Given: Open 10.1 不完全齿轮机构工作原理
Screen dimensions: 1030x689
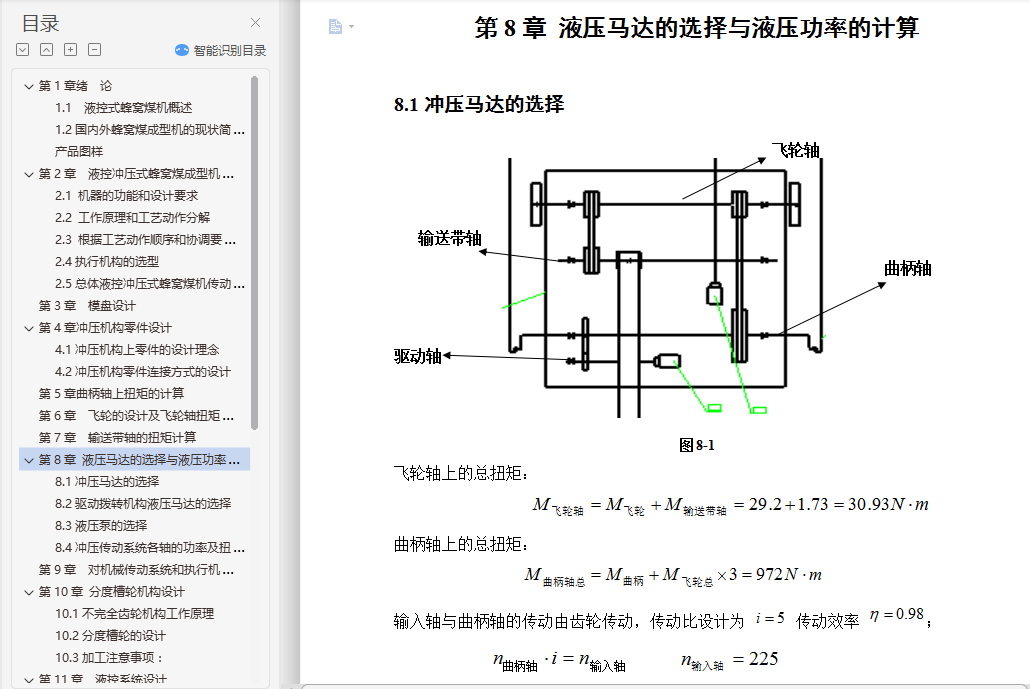Looking at the screenshot, I should pyautogui.click(x=135, y=613).
